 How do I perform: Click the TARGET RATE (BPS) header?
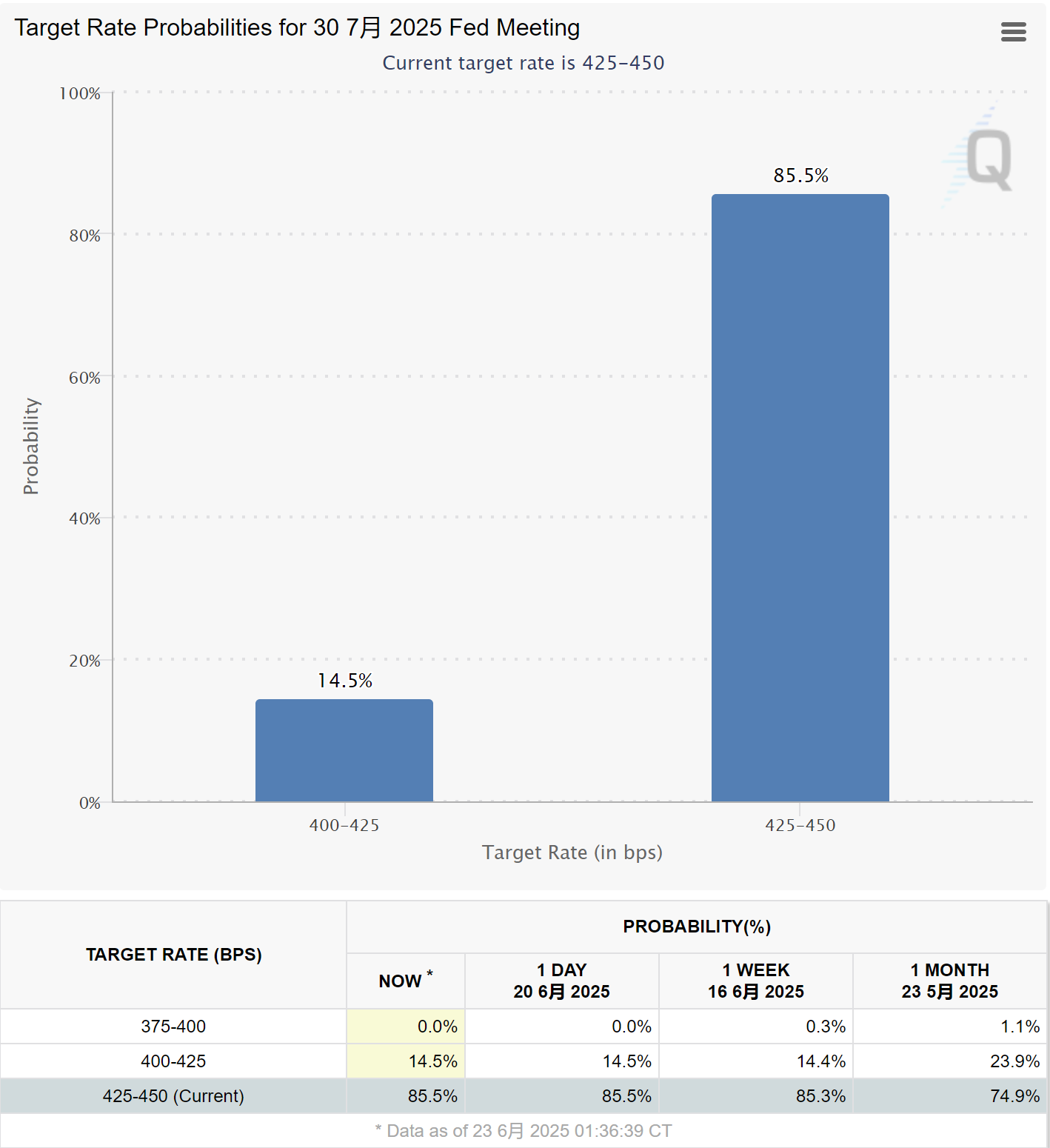tap(173, 955)
